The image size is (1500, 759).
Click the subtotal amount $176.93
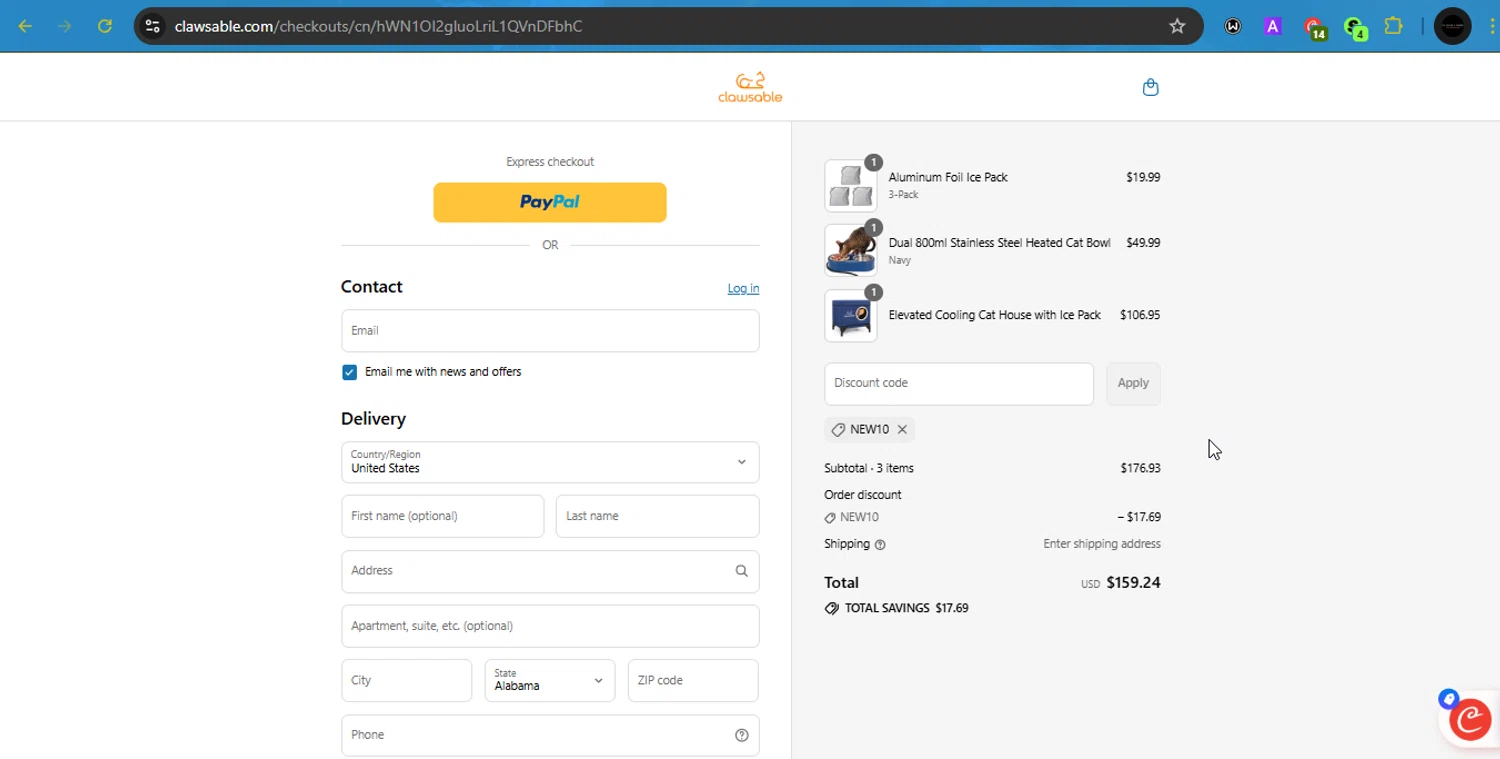click(x=1141, y=468)
